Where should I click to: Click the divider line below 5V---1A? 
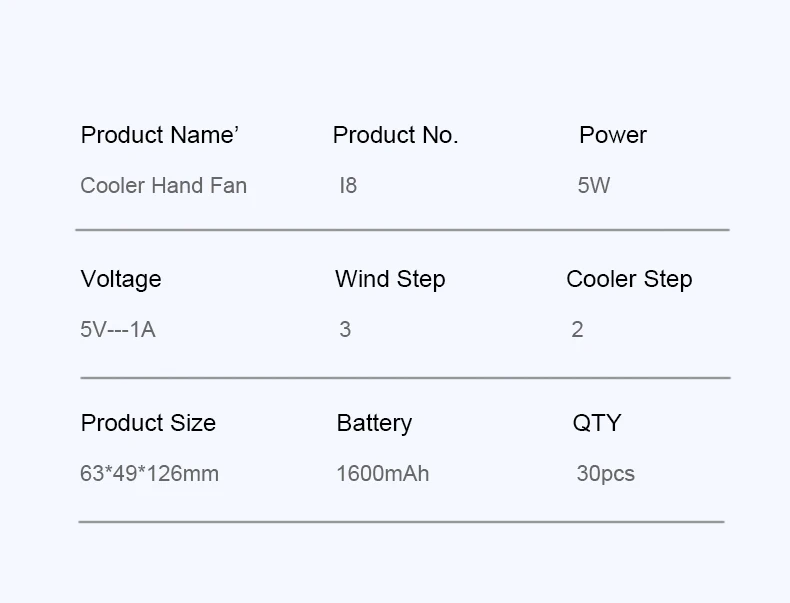[405, 378]
